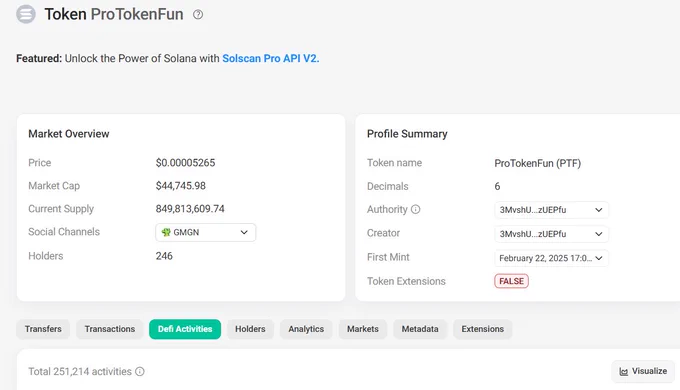Open the Metadata tab
This screenshot has height=390, width=680.
[x=420, y=329]
